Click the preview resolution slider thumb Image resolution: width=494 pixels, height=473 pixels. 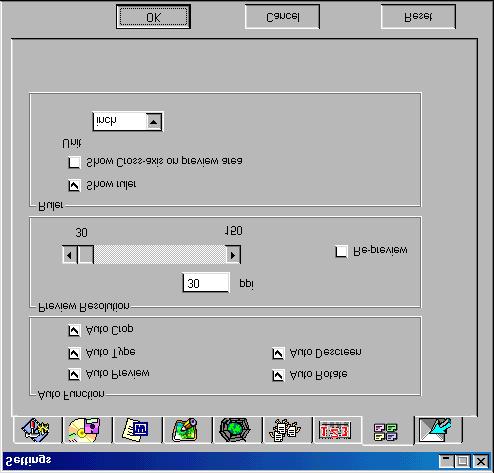(85, 255)
